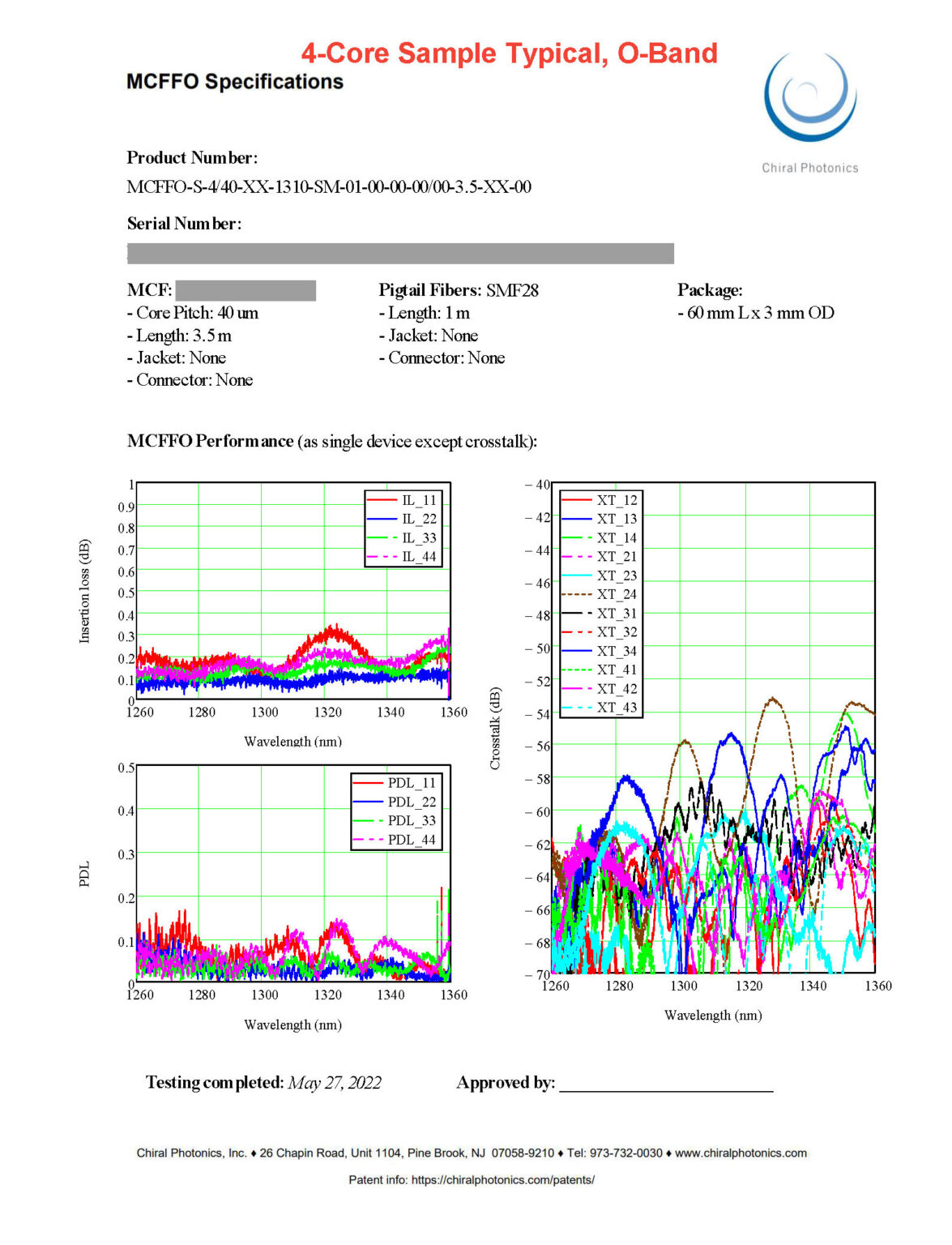
Task: Click the MCFFO Specifications title
Action: (x=235, y=82)
